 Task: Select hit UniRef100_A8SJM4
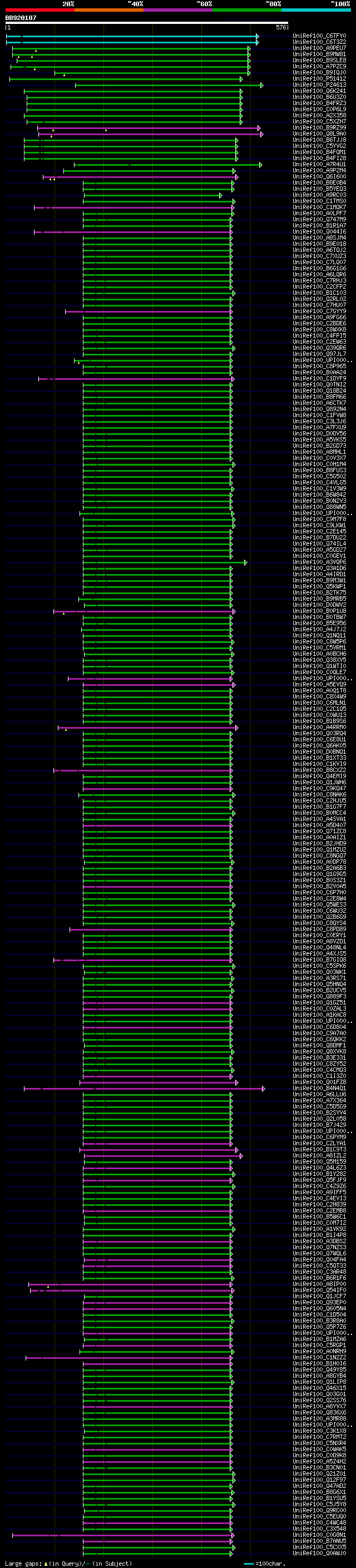319,238
